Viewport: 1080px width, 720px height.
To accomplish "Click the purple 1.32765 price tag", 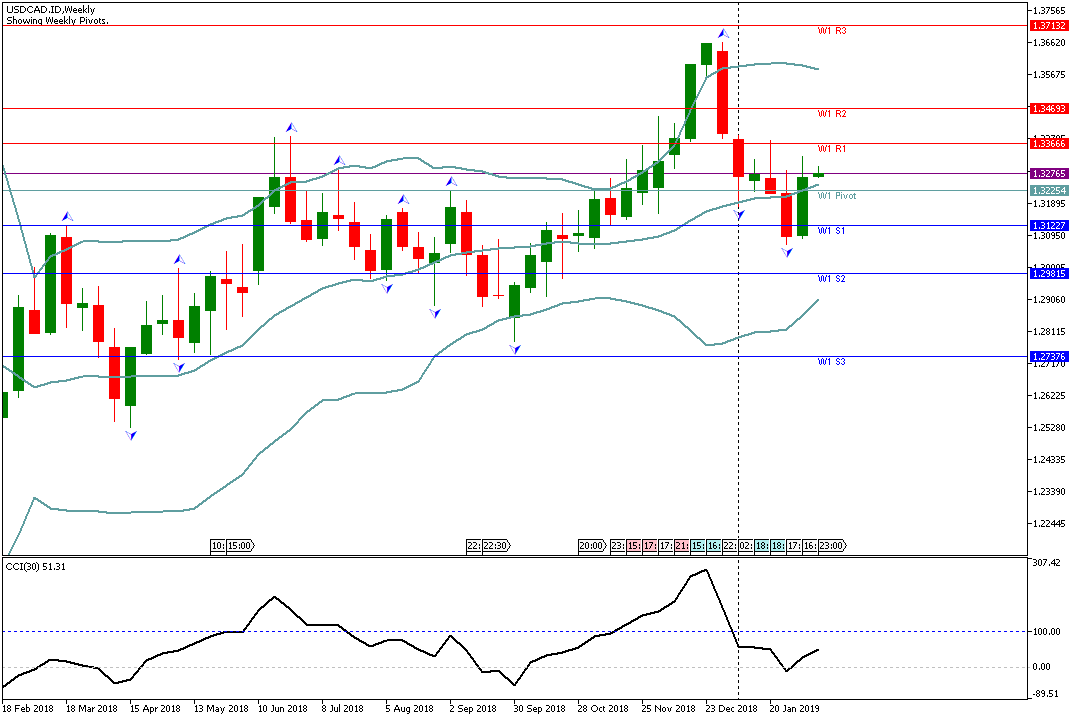I will [1049, 174].
